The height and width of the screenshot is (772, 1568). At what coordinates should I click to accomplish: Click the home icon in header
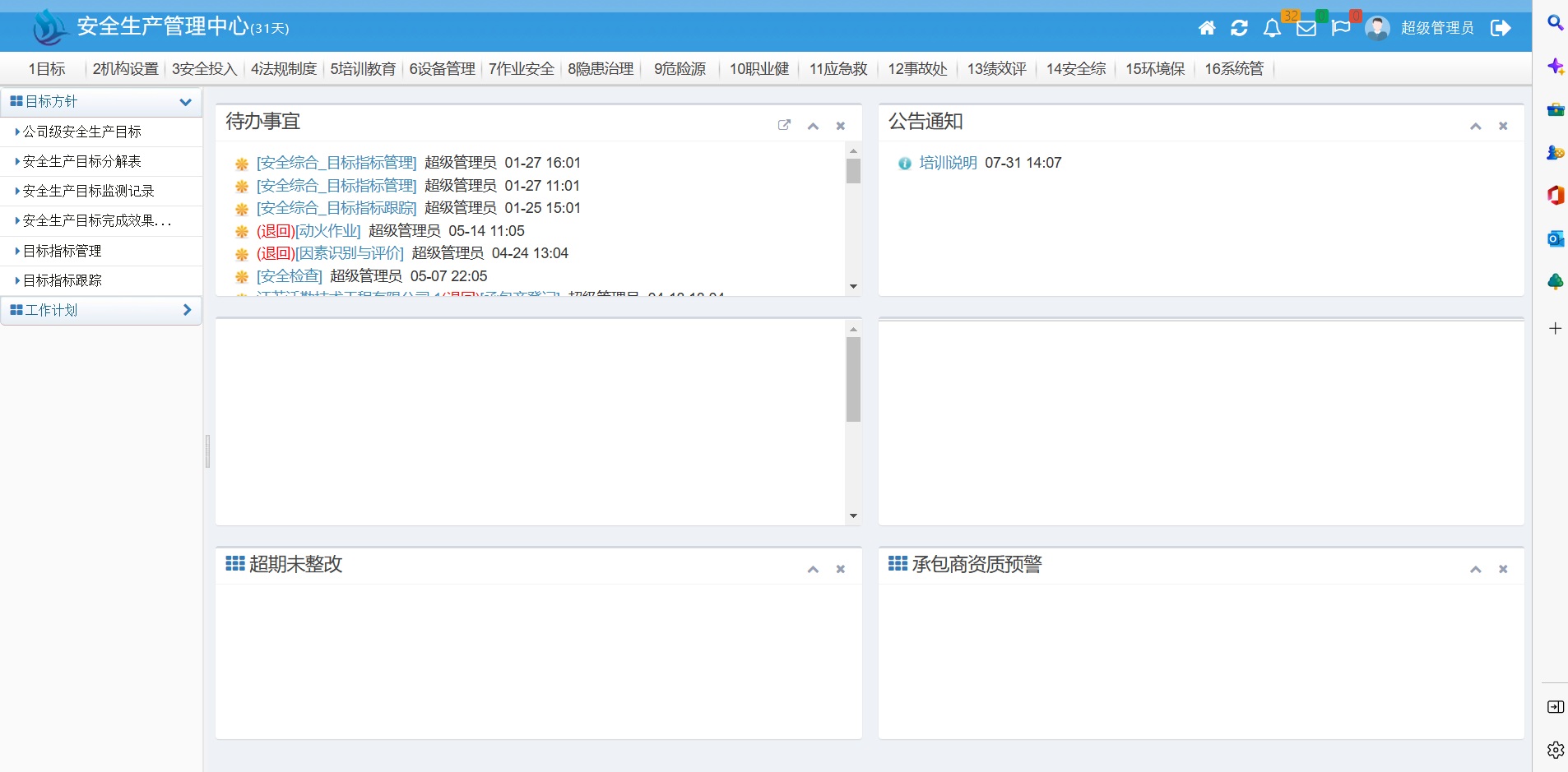pyautogui.click(x=1207, y=28)
